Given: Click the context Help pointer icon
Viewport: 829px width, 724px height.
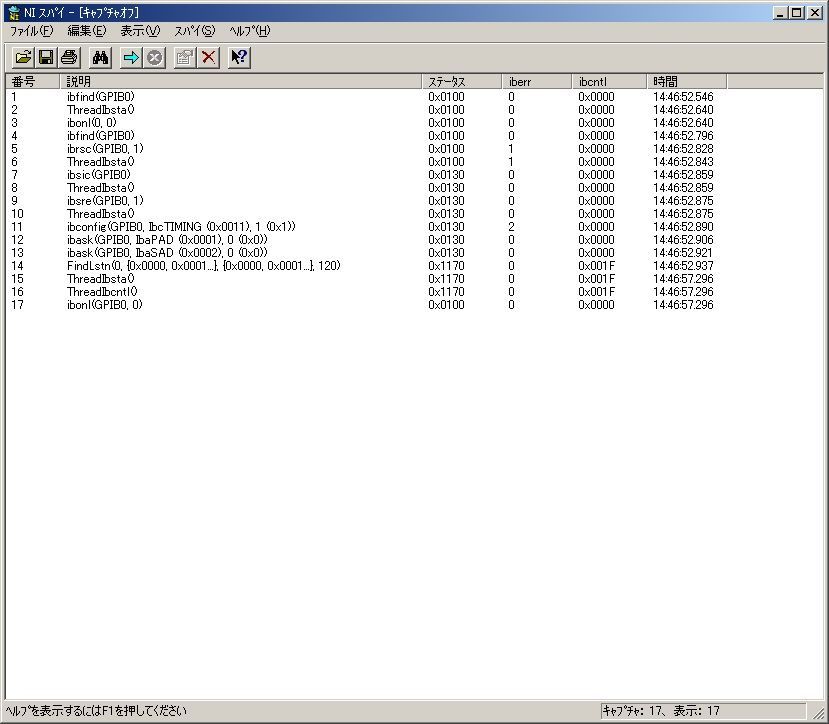Looking at the screenshot, I should (x=239, y=57).
